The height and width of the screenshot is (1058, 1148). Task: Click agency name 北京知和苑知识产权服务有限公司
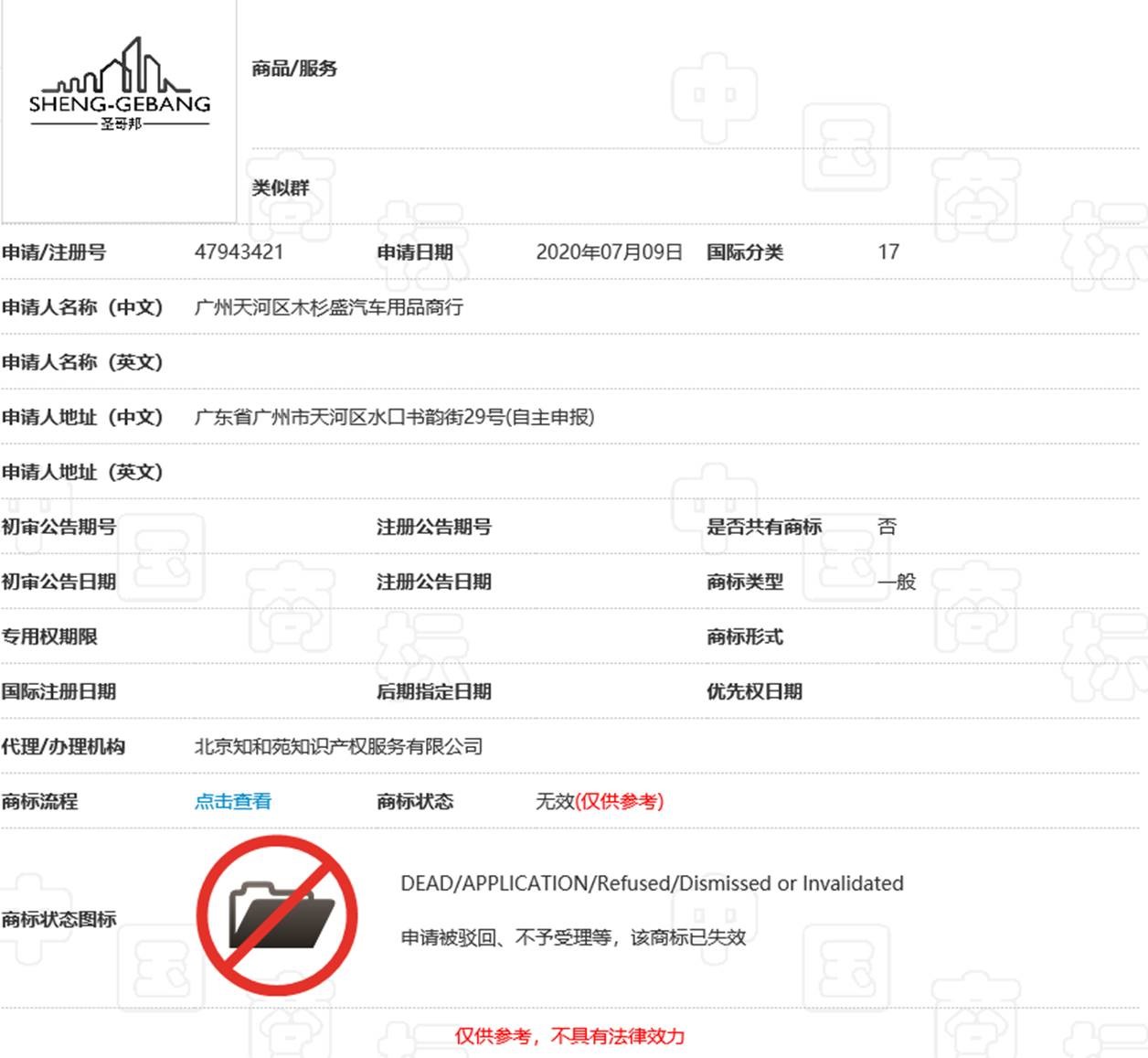point(338,746)
